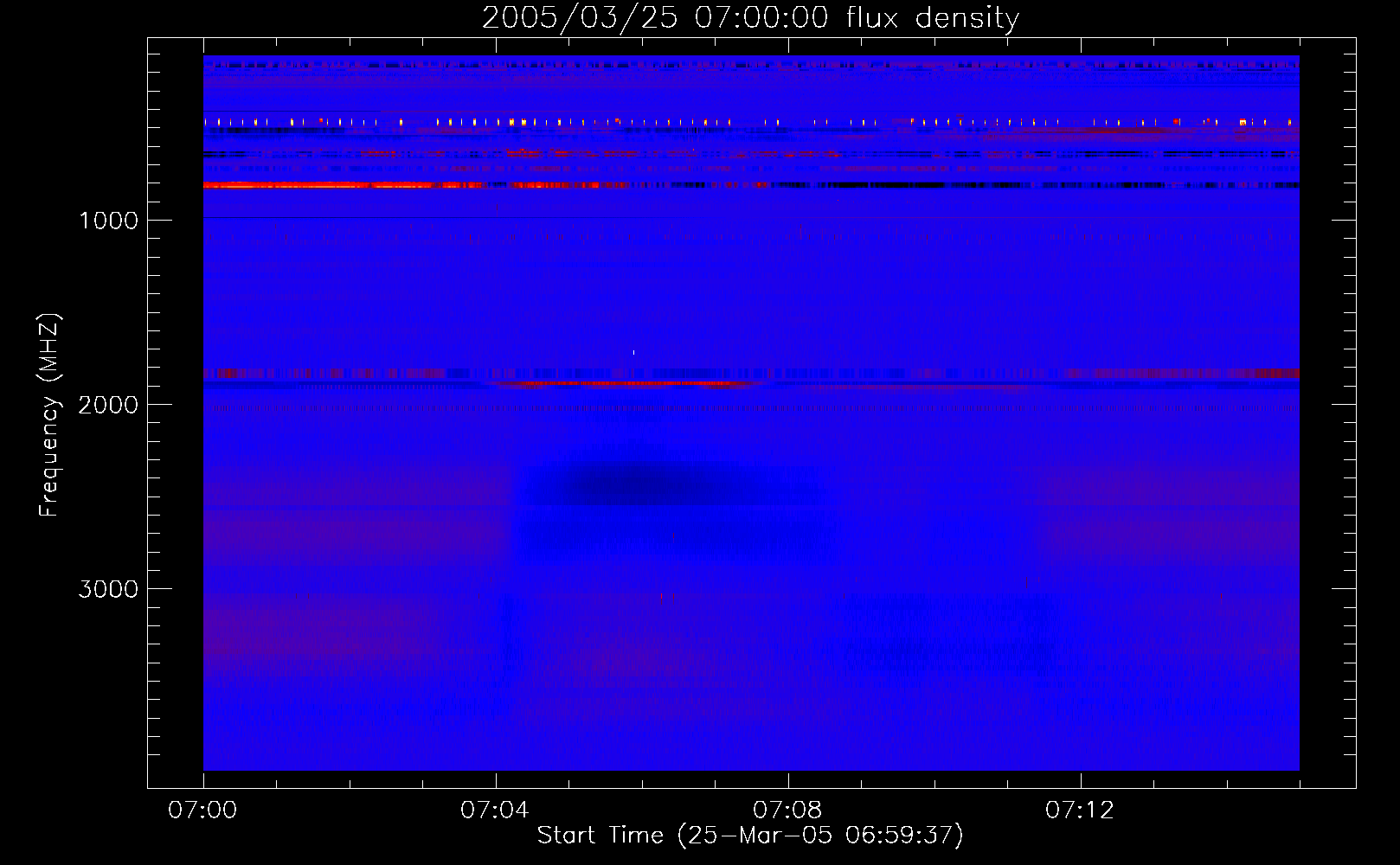Click the bright red emission band below 2000 MHz

pyautogui.click(x=632, y=382)
